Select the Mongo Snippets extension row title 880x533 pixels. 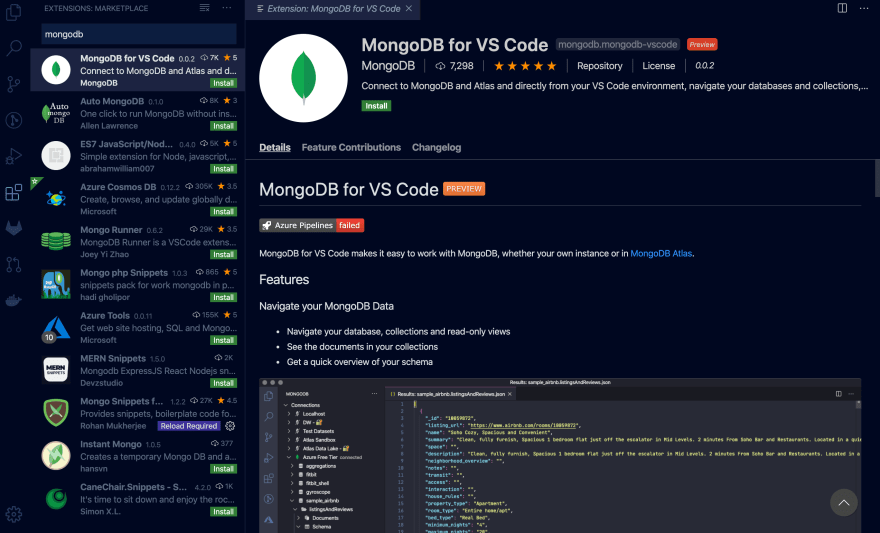pos(121,401)
